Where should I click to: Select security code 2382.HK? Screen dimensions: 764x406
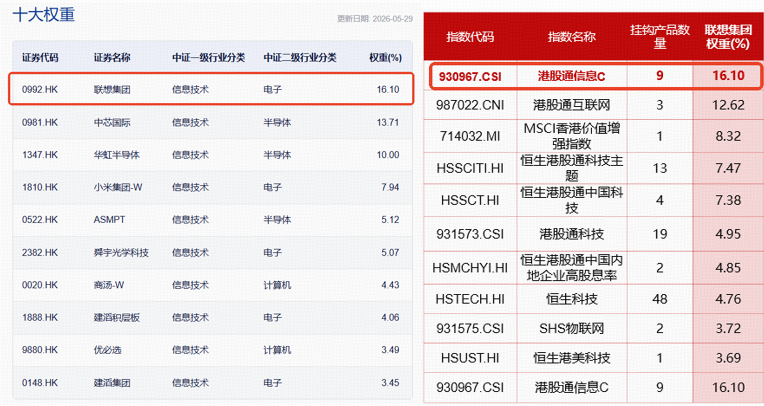[x=40, y=252]
